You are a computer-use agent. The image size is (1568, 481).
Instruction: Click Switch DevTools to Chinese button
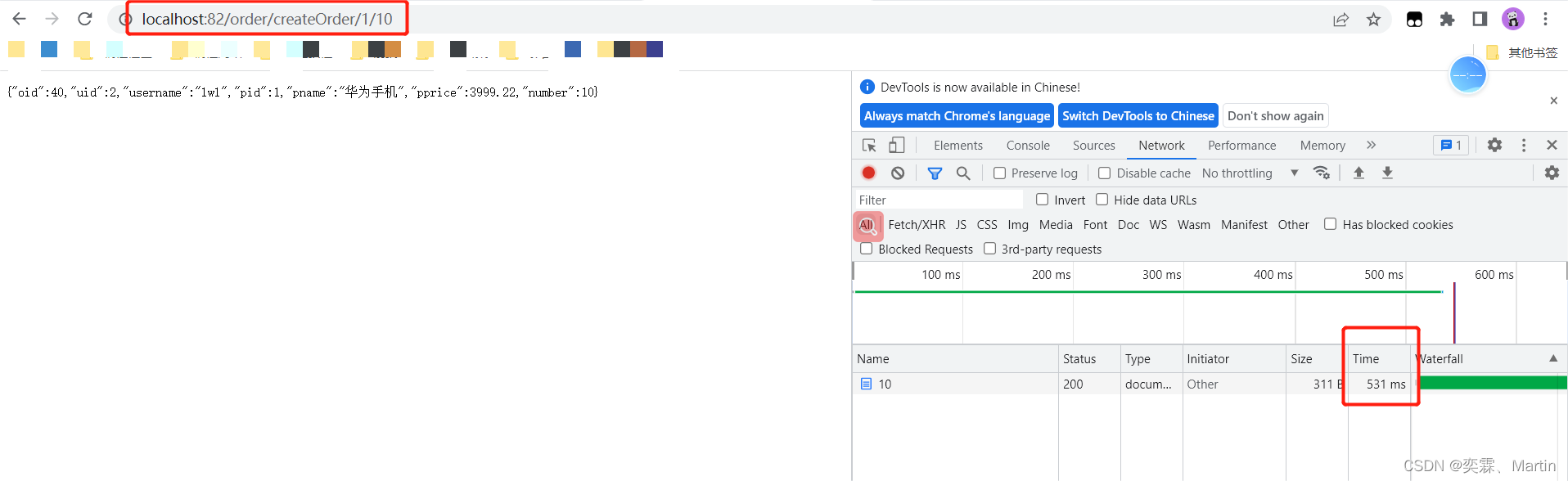[1138, 115]
